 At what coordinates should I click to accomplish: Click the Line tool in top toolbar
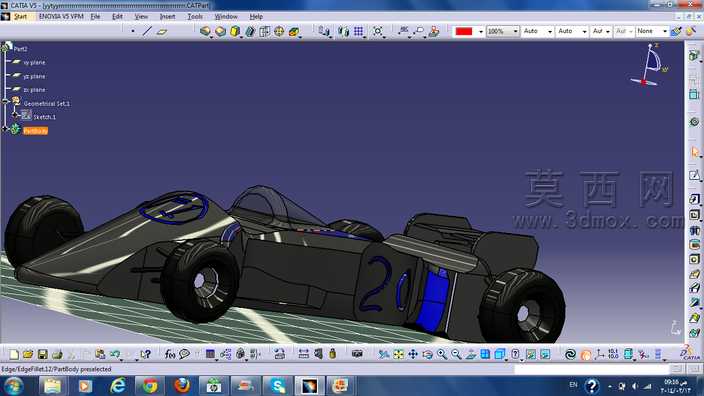click(x=147, y=31)
